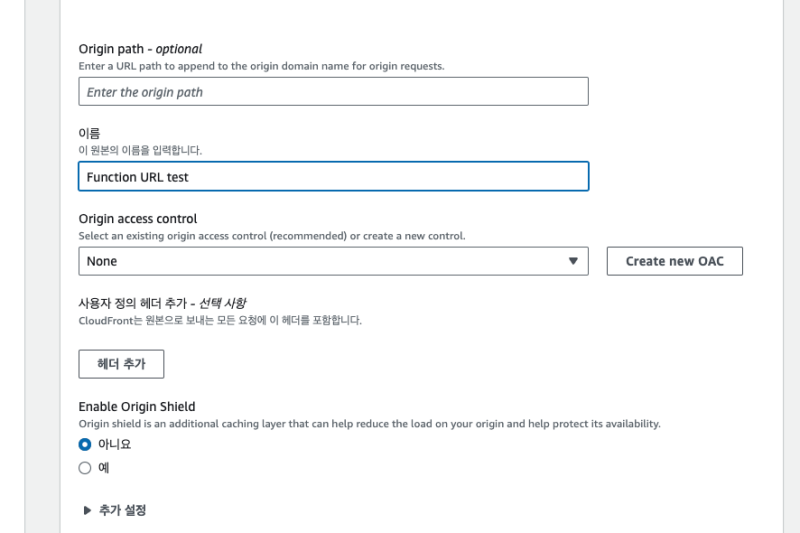Click the 아니요 option text label
The height and width of the screenshot is (533, 800).
[x=115, y=444]
